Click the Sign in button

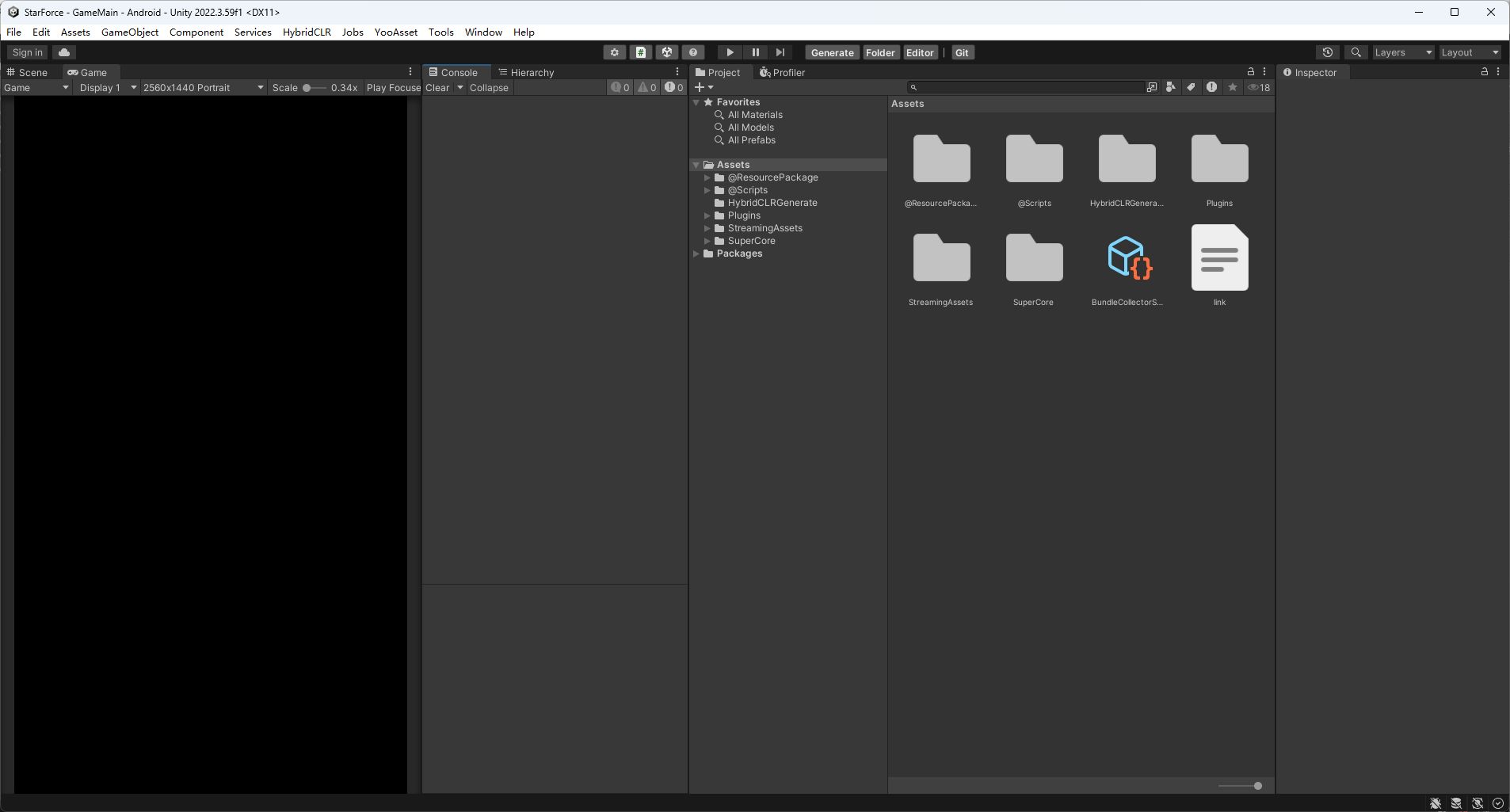pos(28,52)
